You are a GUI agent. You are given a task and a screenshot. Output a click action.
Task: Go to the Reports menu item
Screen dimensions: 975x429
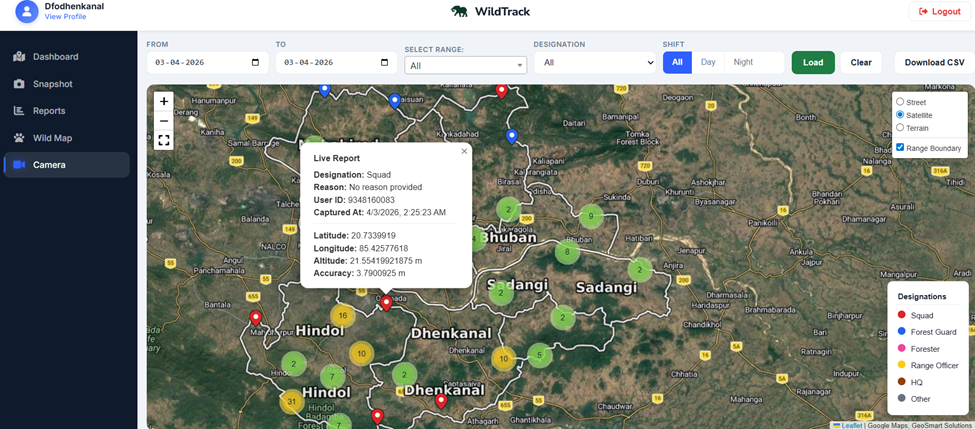pos(67,111)
